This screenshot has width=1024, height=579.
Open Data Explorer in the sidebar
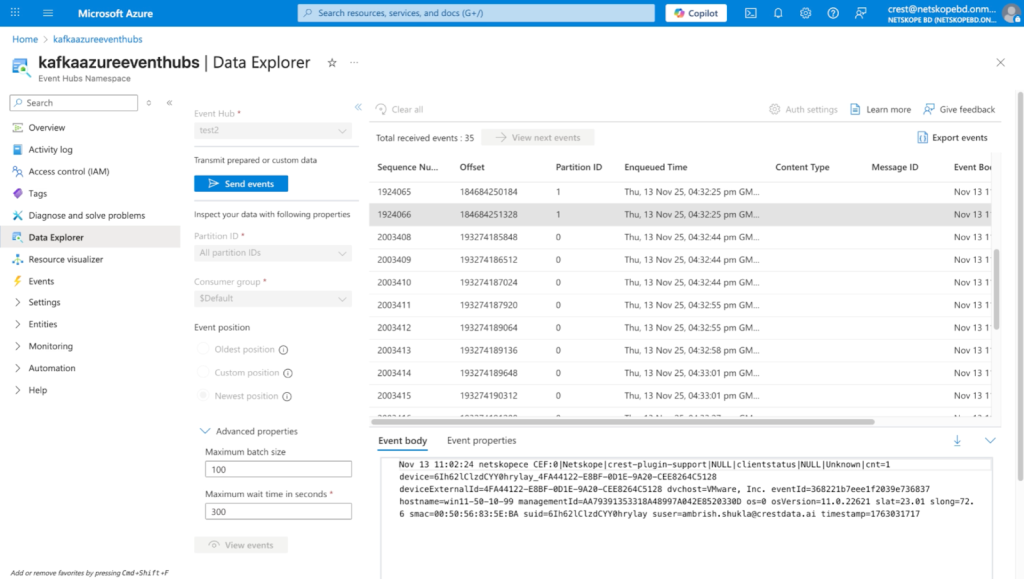[x=90, y=237]
